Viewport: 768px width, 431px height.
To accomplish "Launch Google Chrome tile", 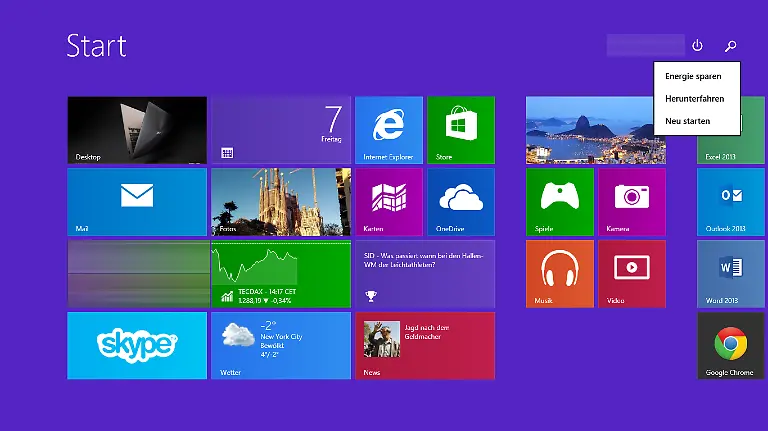I will pos(731,346).
